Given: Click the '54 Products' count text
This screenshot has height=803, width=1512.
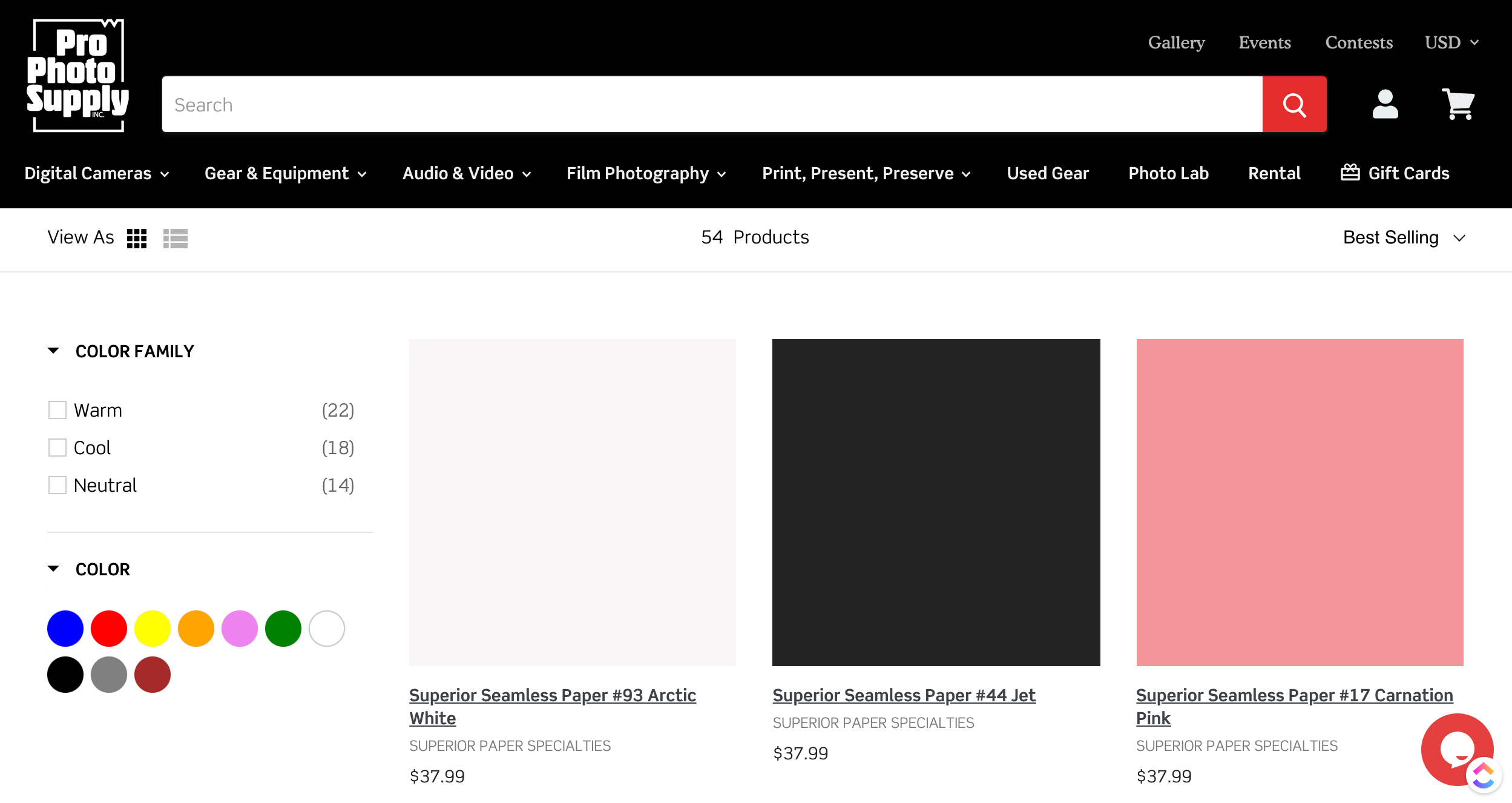Looking at the screenshot, I should click(x=755, y=237).
